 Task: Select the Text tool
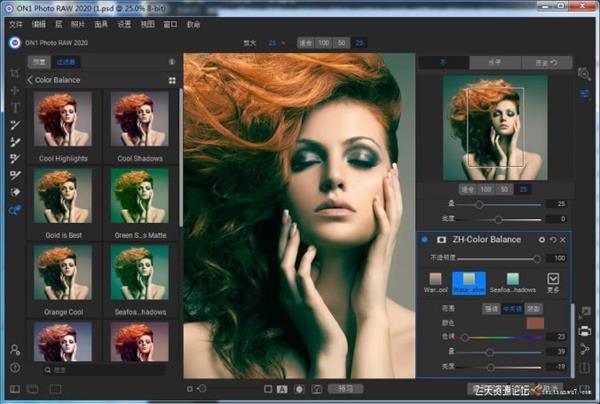tap(15, 107)
